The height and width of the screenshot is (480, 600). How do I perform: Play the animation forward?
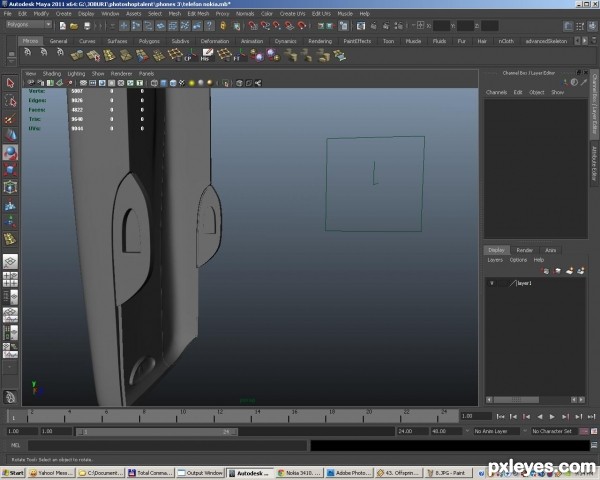pyautogui.click(x=552, y=416)
